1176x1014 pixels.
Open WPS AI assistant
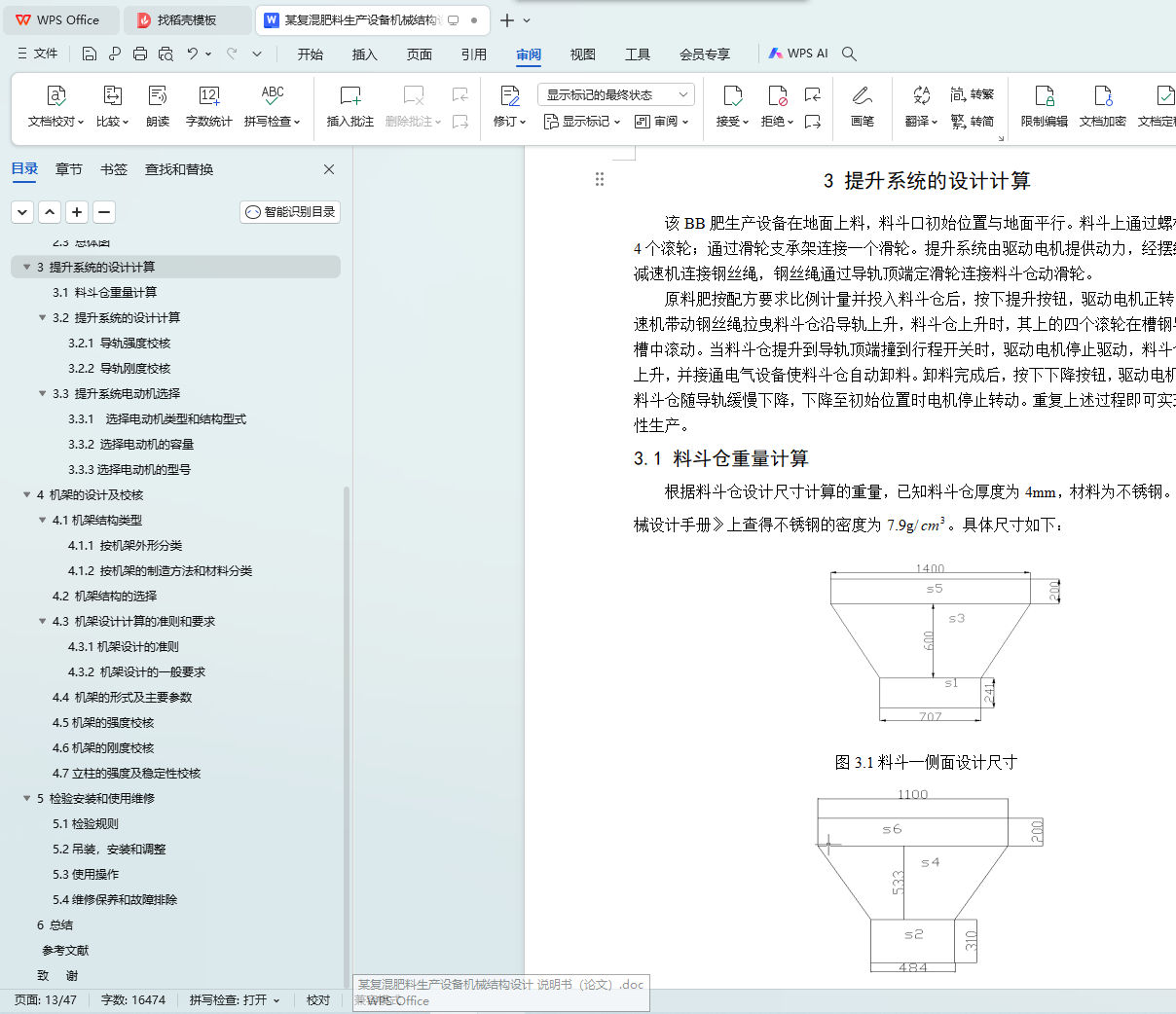click(x=798, y=54)
